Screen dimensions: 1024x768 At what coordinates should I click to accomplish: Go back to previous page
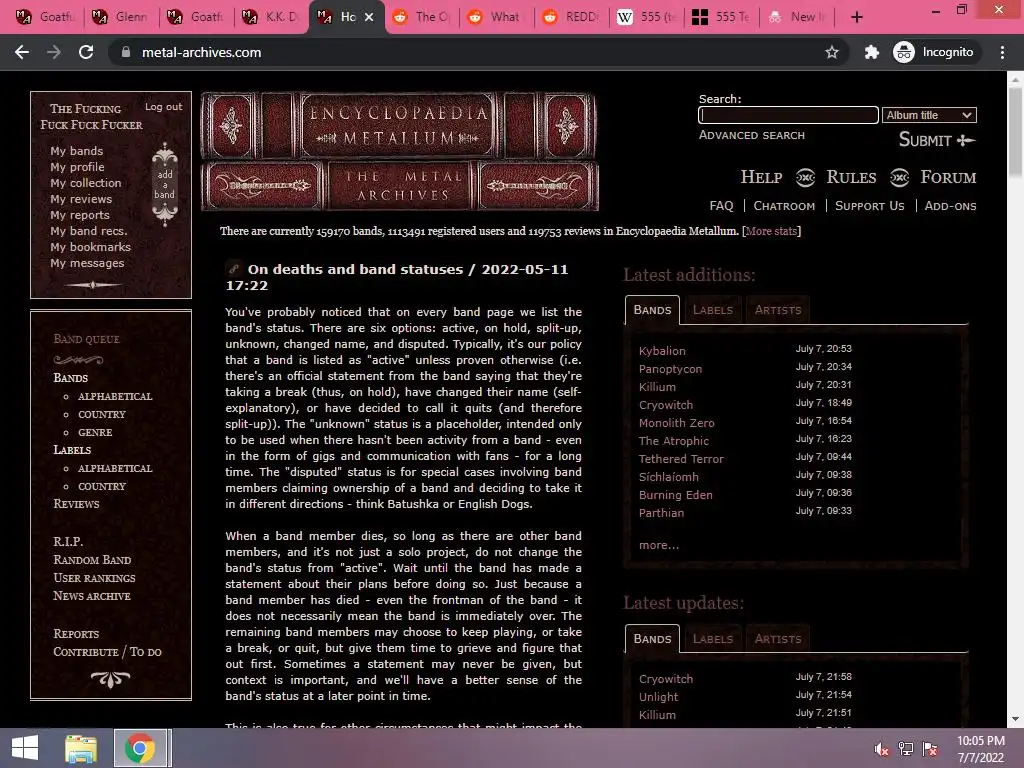22,52
